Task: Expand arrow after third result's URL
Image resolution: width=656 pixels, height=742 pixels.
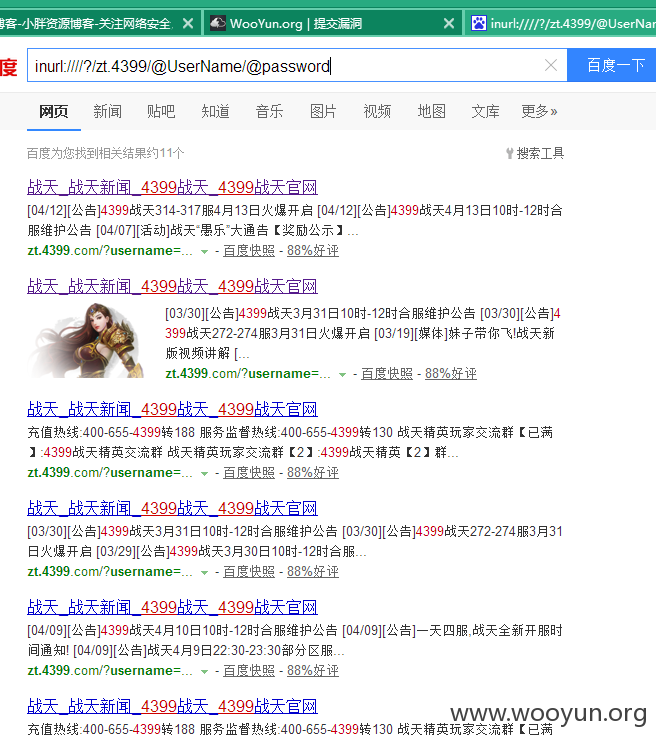Action: click(204, 474)
